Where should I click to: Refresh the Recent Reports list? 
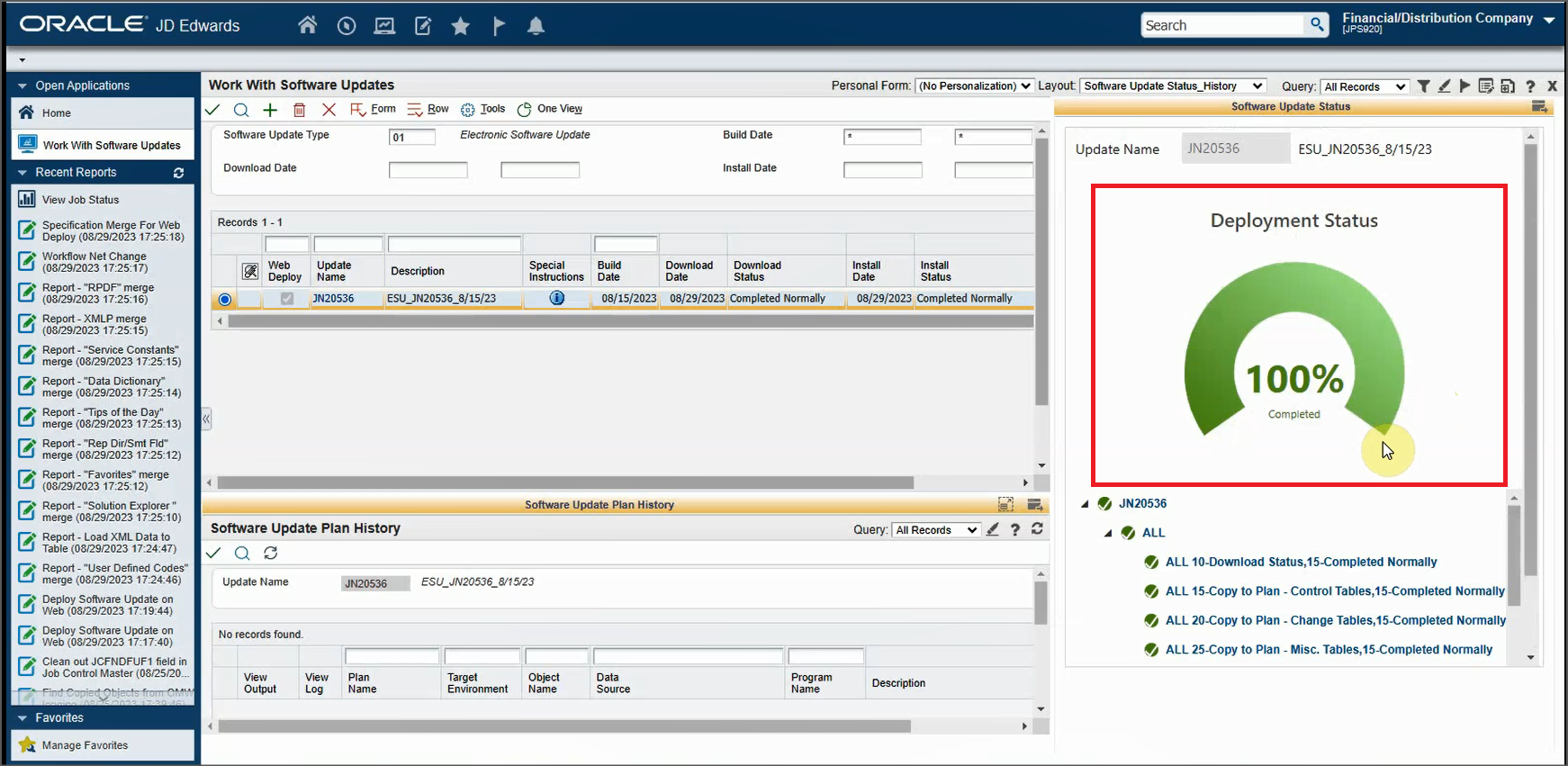pos(178,173)
